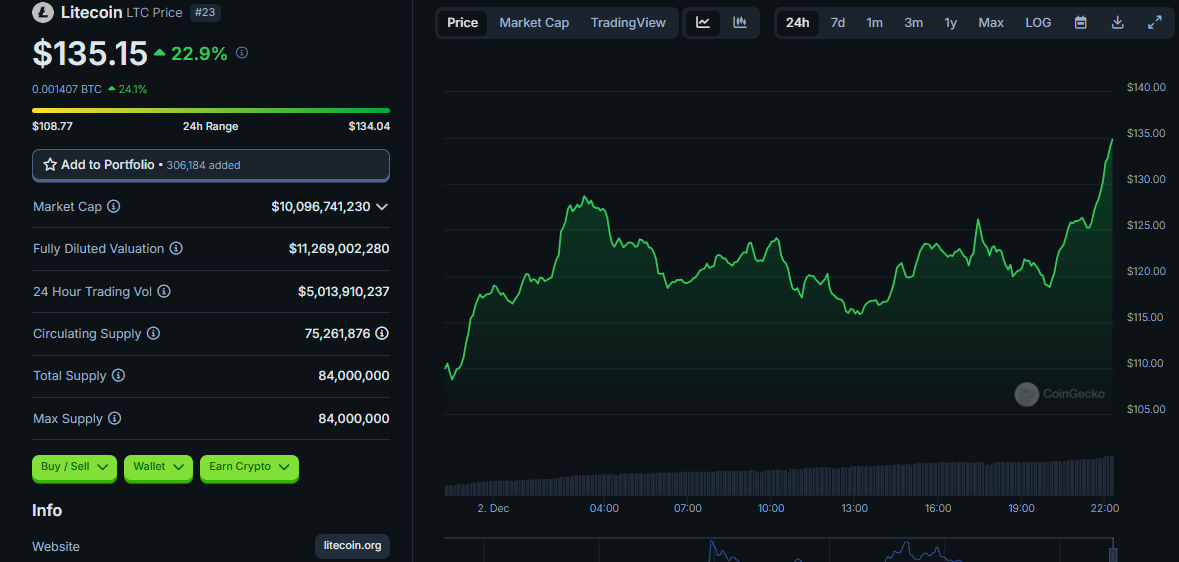This screenshot has width=1179, height=562.
Task: Click Add to Portfolio button
Action: coord(211,165)
